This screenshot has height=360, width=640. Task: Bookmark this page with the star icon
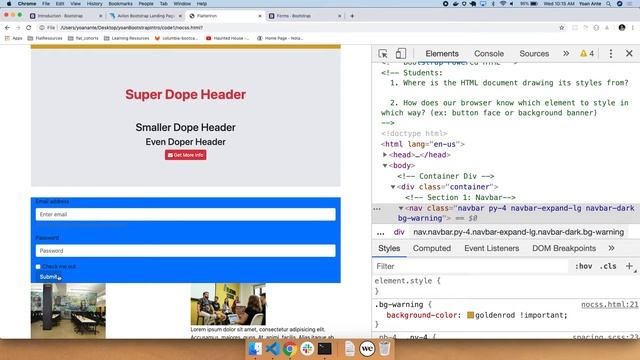tap(562, 28)
